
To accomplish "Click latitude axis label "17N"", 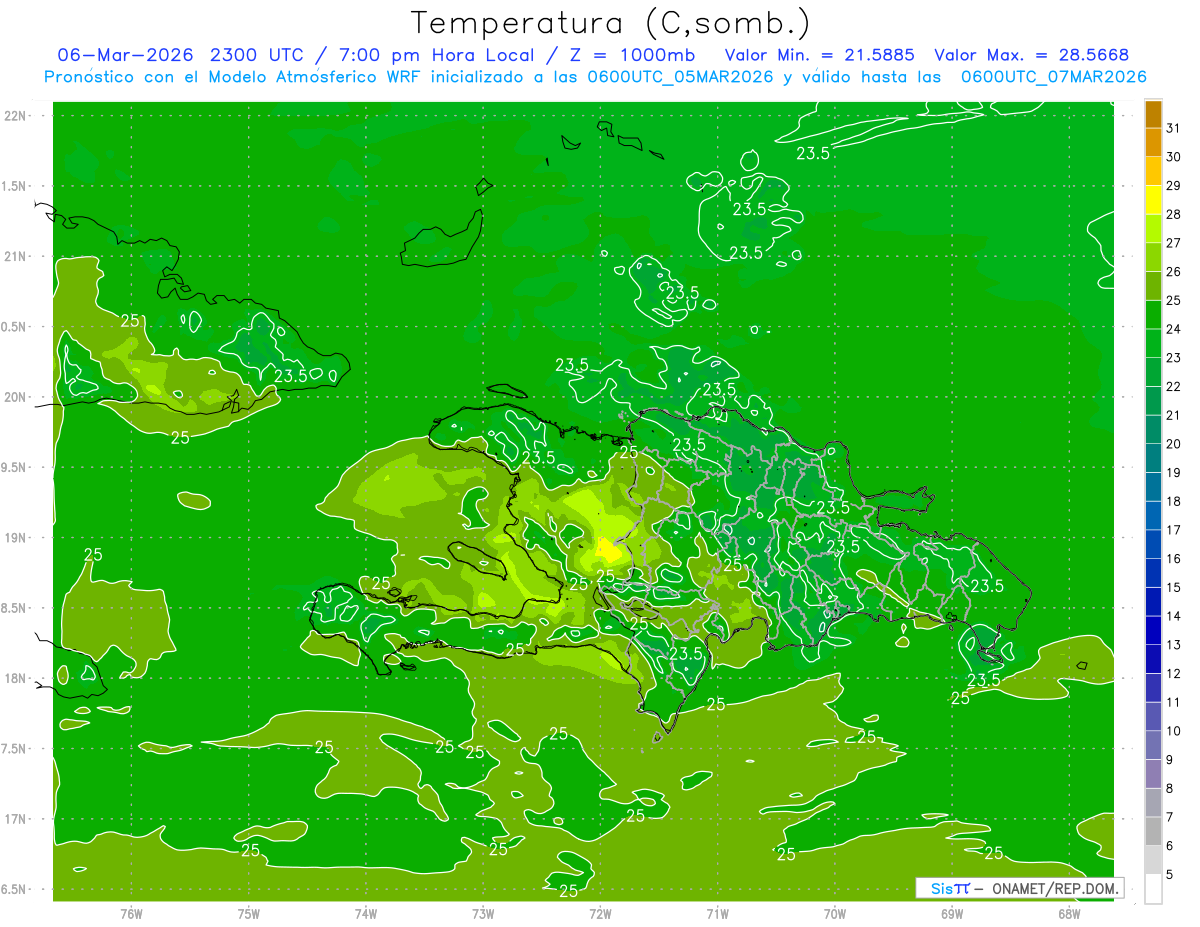I will point(15,819).
